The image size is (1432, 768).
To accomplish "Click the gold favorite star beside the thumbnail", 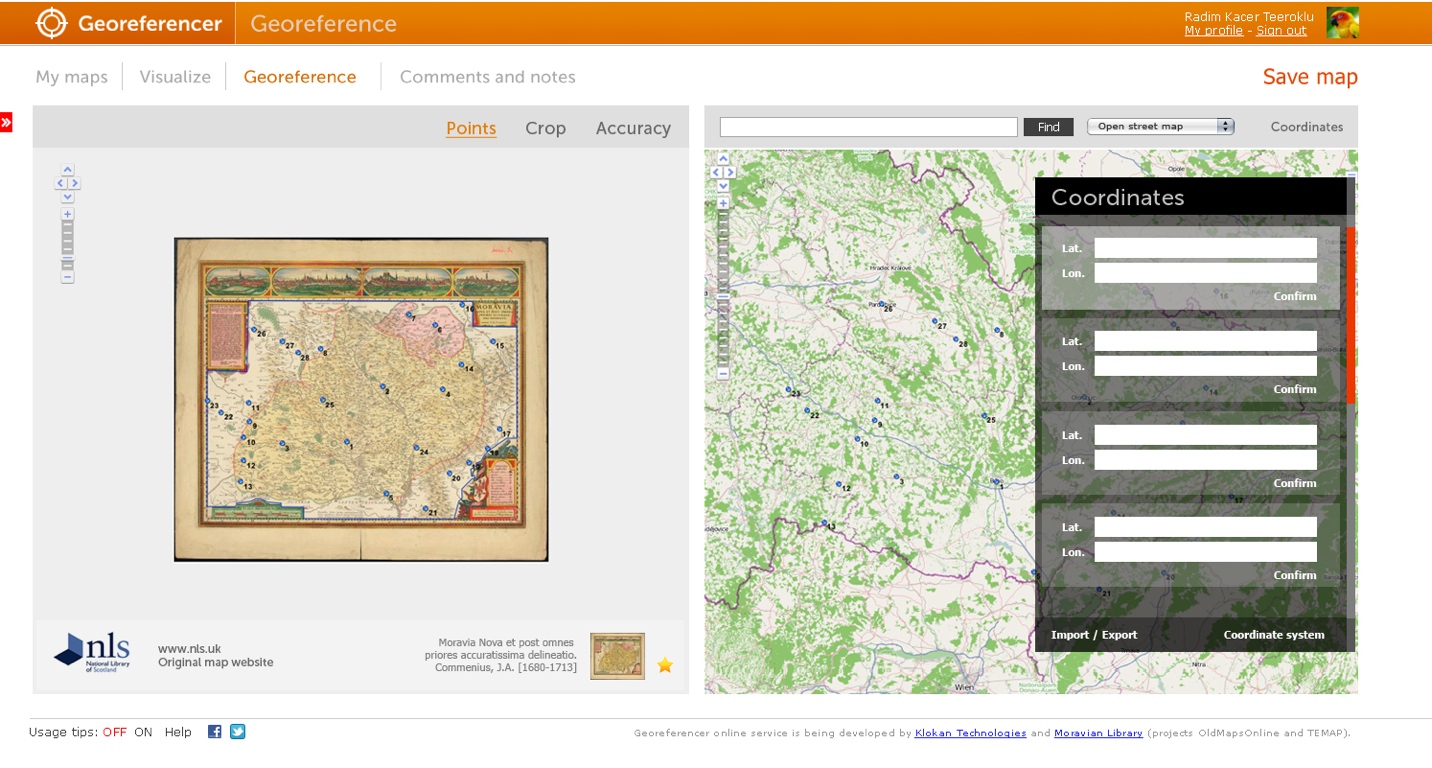I will point(665,665).
